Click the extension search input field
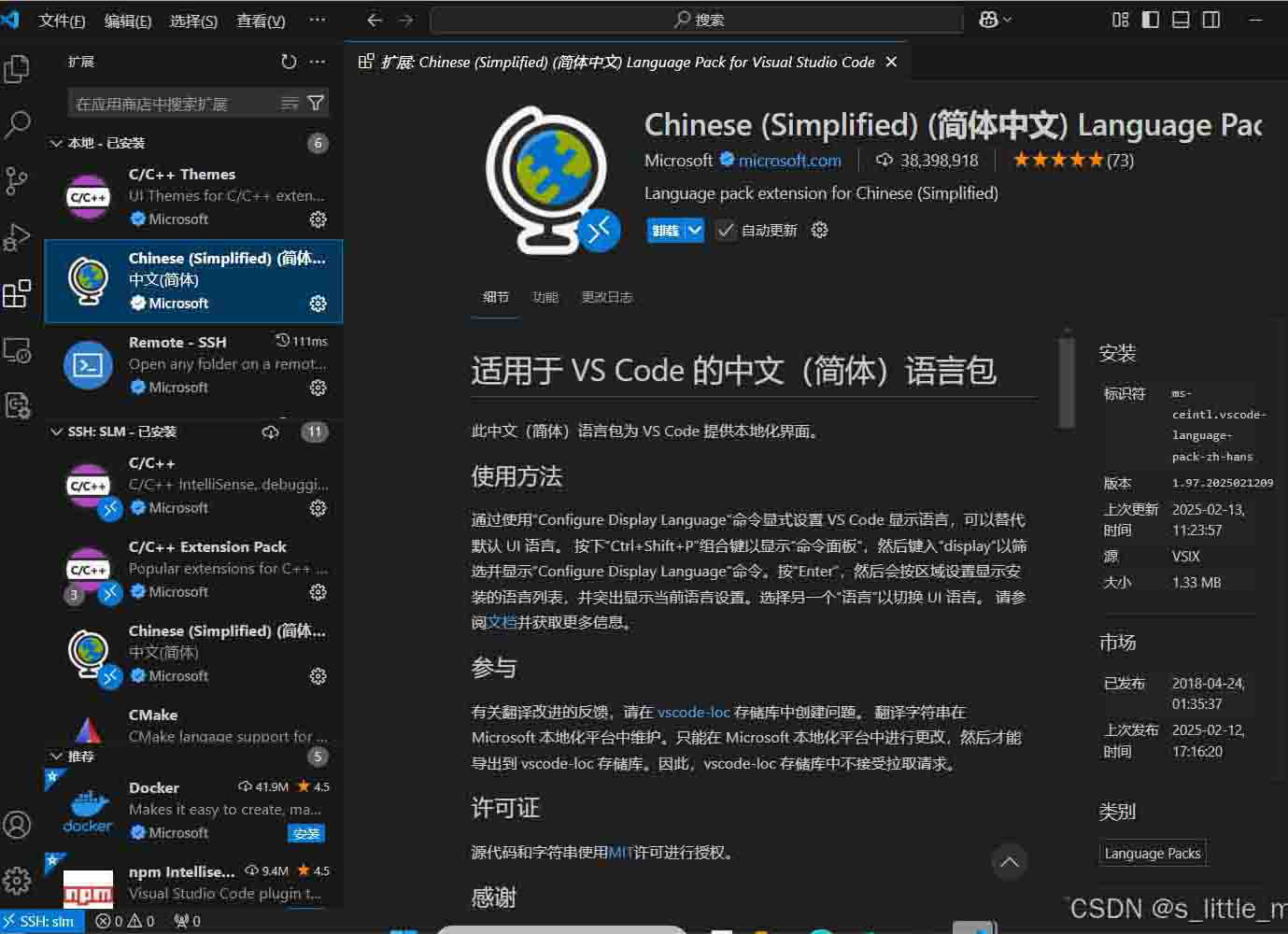 coord(173,104)
